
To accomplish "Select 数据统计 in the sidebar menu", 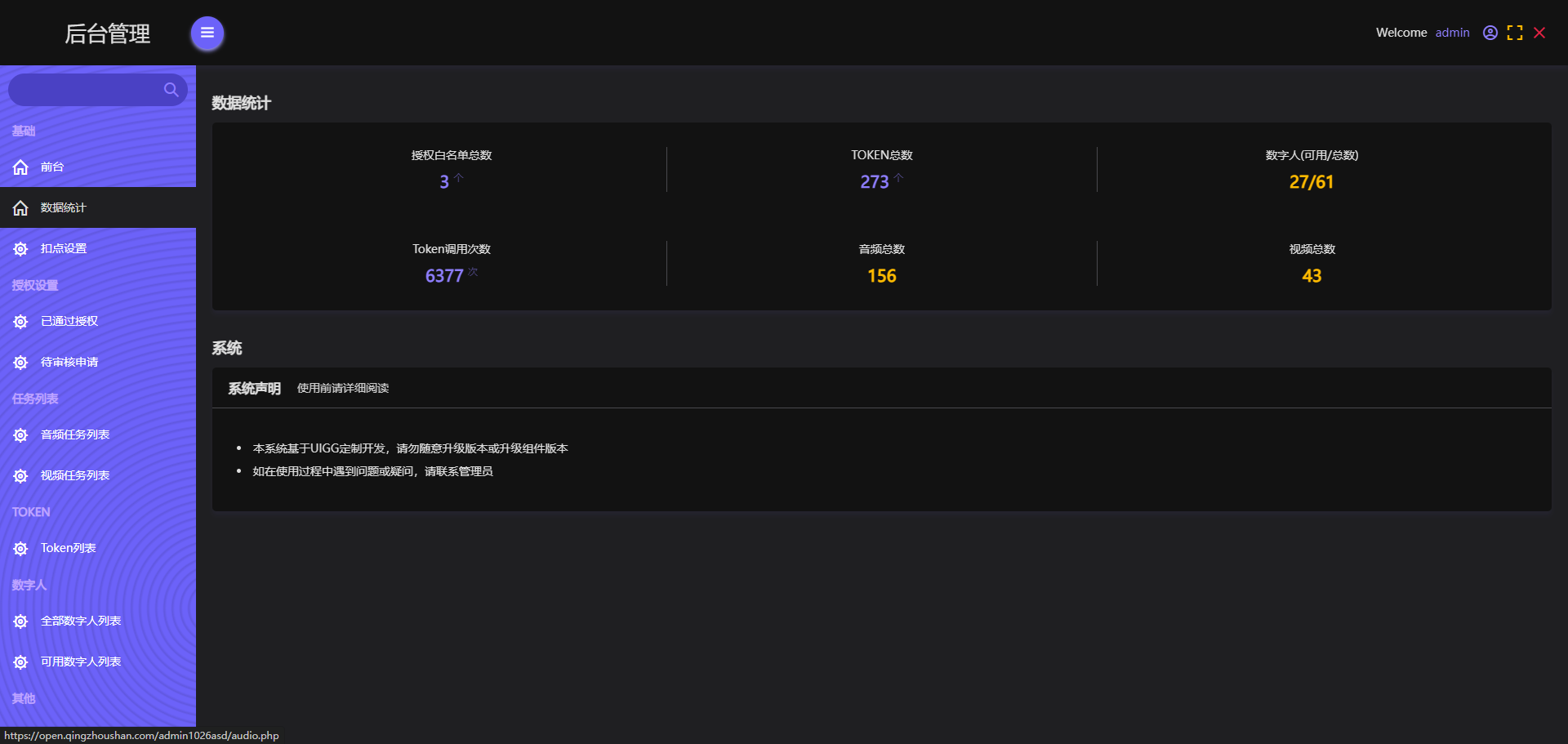I will tap(64, 207).
